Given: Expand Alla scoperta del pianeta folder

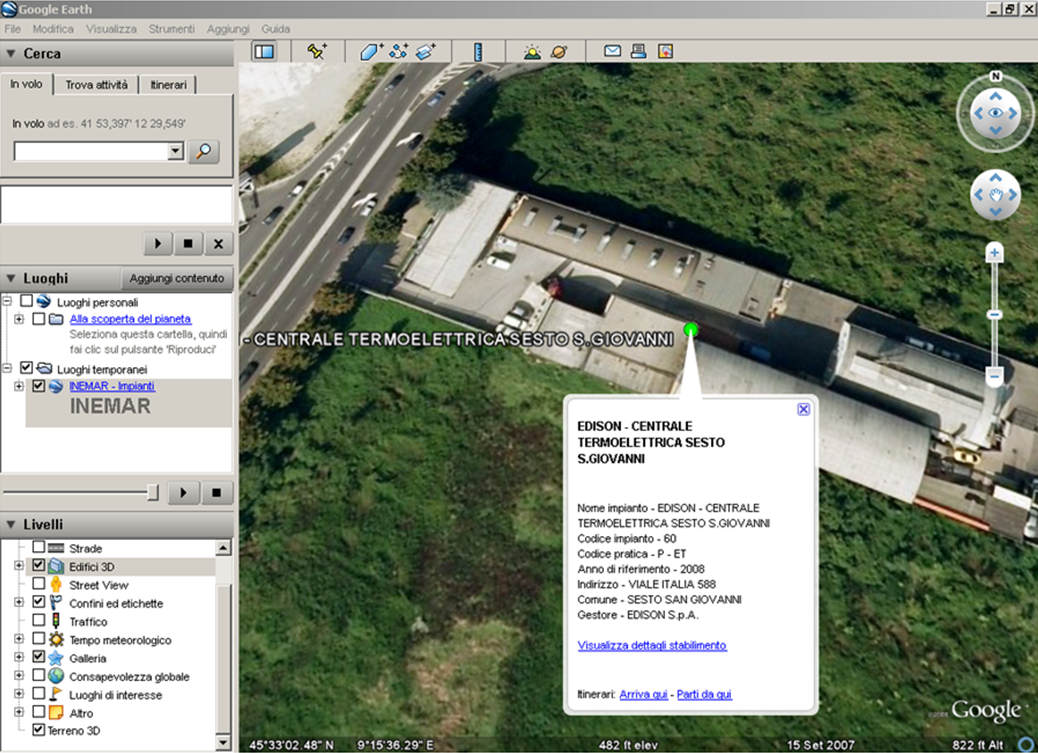Looking at the screenshot, I should 19,319.
